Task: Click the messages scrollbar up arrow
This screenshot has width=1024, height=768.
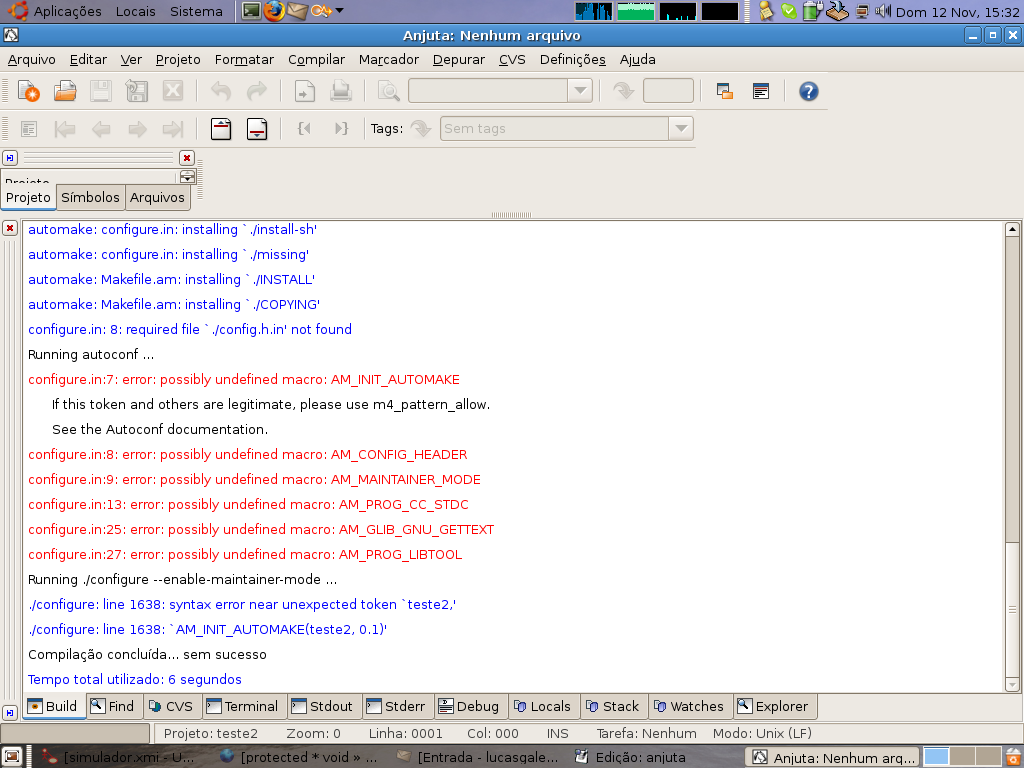Action: coord(1012,229)
